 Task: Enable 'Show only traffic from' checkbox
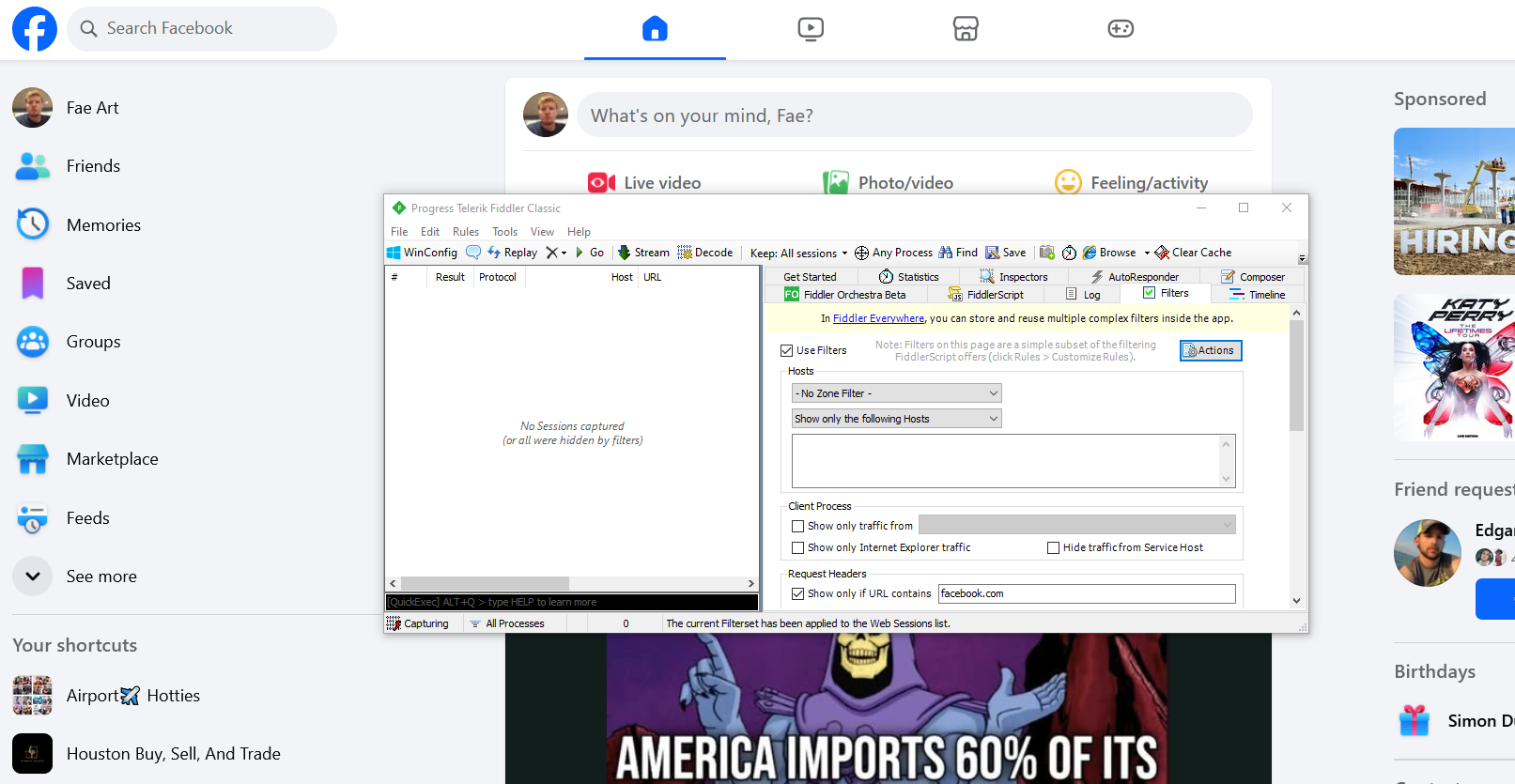pyautogui.click(x=798, y=527)
